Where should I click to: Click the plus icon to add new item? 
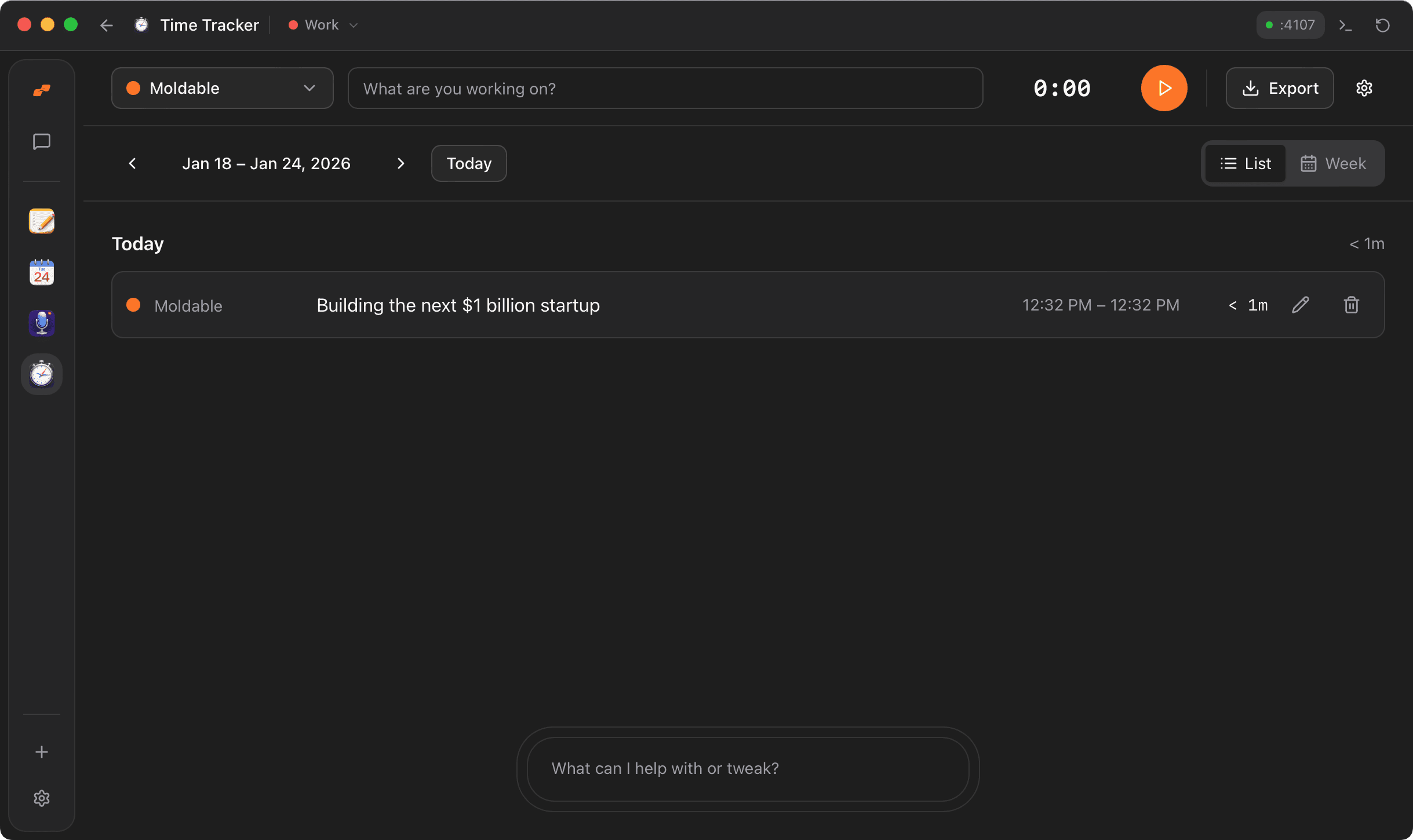(41, 751)
